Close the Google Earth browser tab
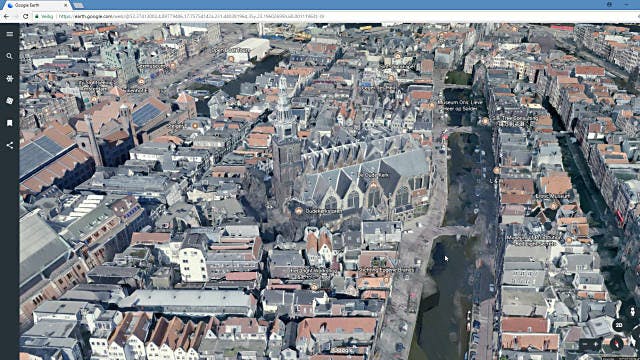Screen dimensions: 640x360 66,5
